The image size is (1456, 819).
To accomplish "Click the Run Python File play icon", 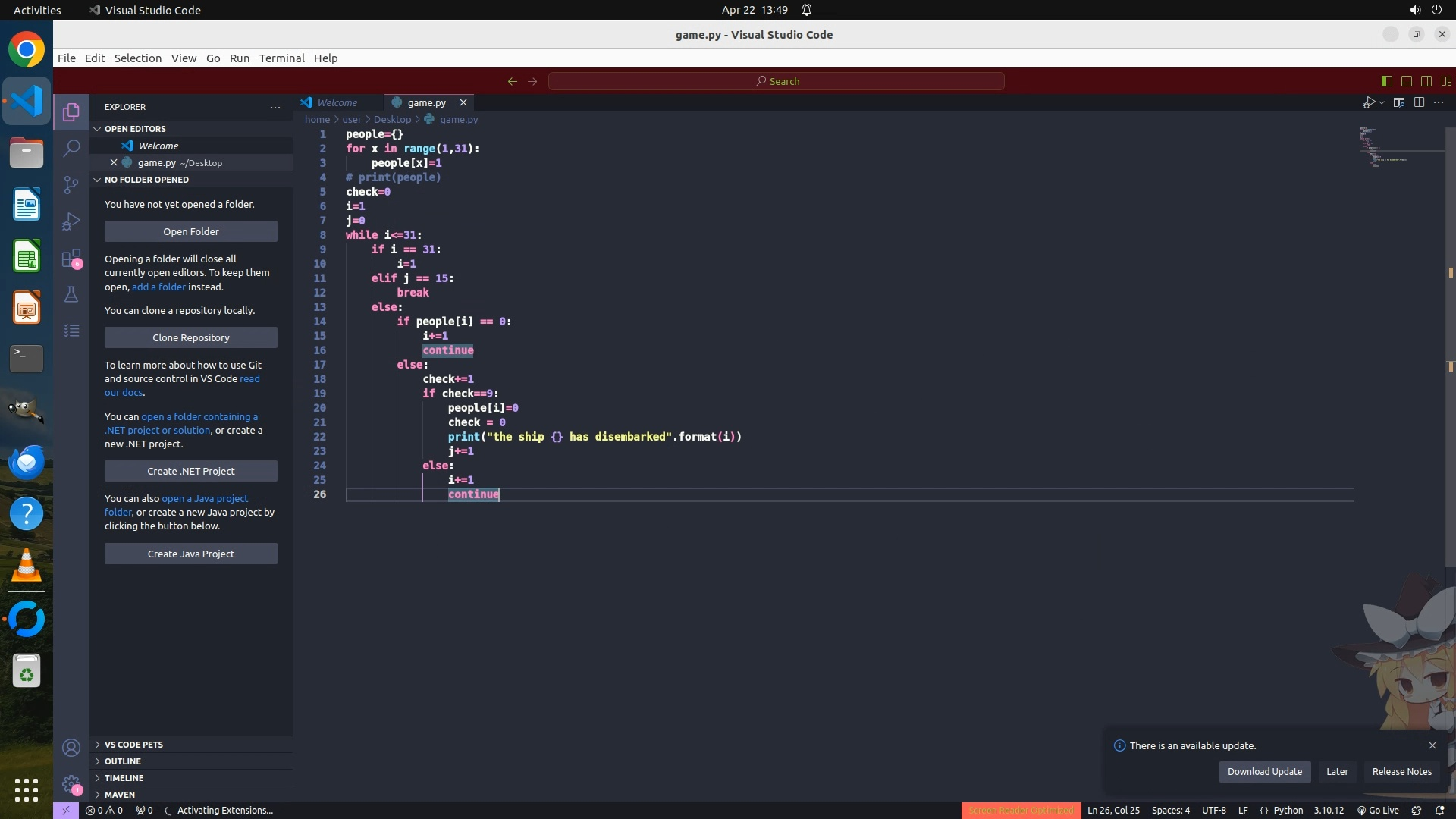I will 1368,102.
